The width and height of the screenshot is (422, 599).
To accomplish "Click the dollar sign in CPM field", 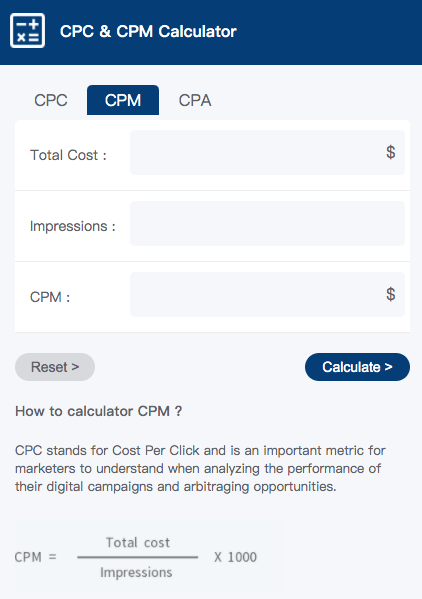I will click(390, 294).
